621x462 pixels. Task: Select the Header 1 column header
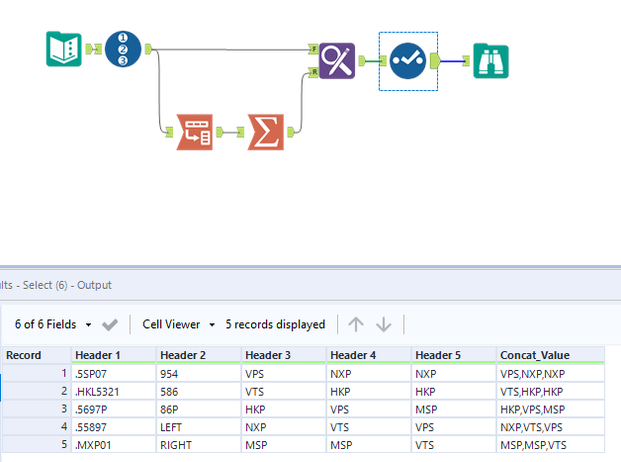(113, 355)
